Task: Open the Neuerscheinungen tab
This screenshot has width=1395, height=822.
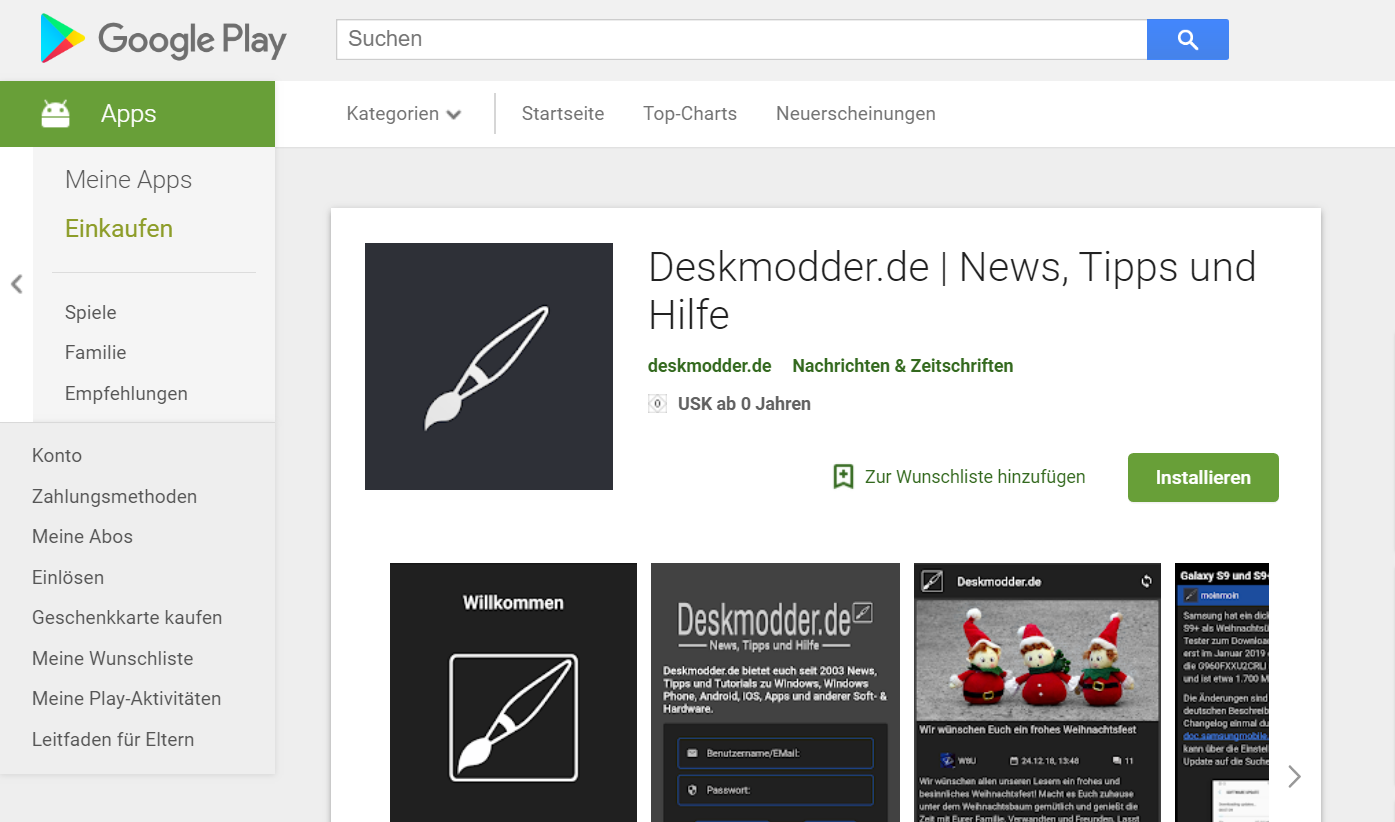Action: 856,114
